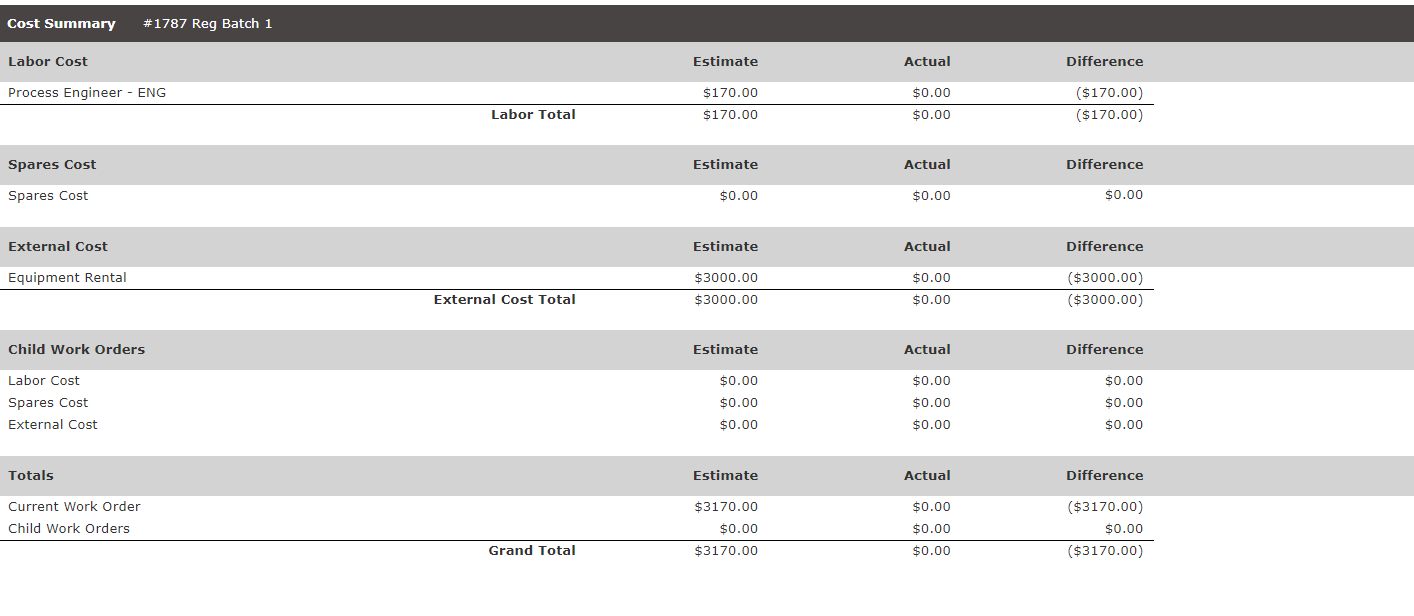Screen dimensions: 1414x616
Task: Click the Spares Cost section header
Action: point(52,165)
